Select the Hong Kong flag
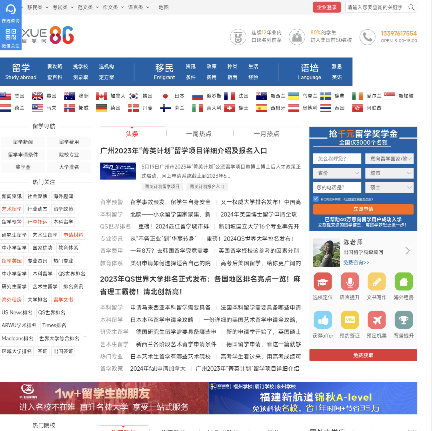 [x=357, y=108]
